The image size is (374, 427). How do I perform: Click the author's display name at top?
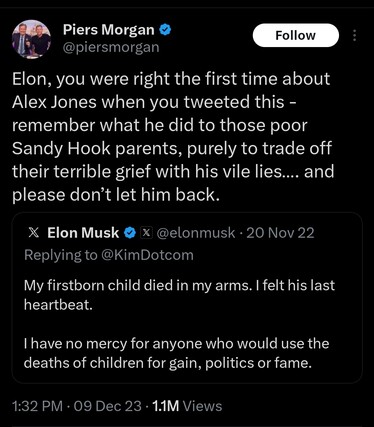109,30
